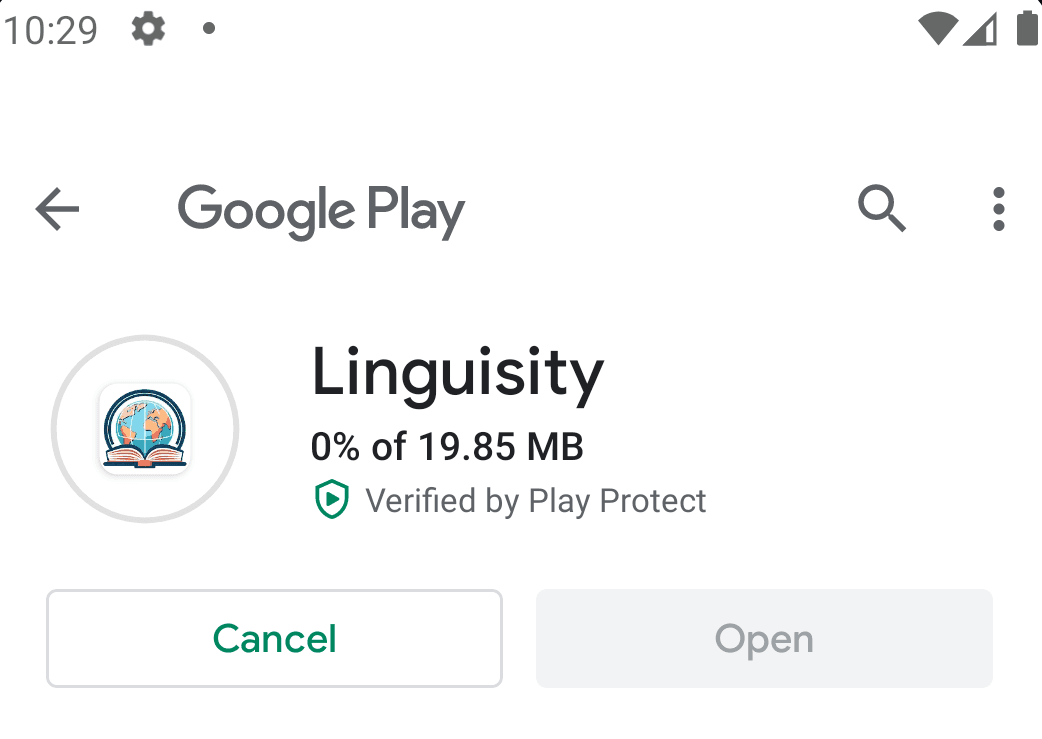
Task: Tap the 10:29 clock in status bar
Action: pos(50,30)
